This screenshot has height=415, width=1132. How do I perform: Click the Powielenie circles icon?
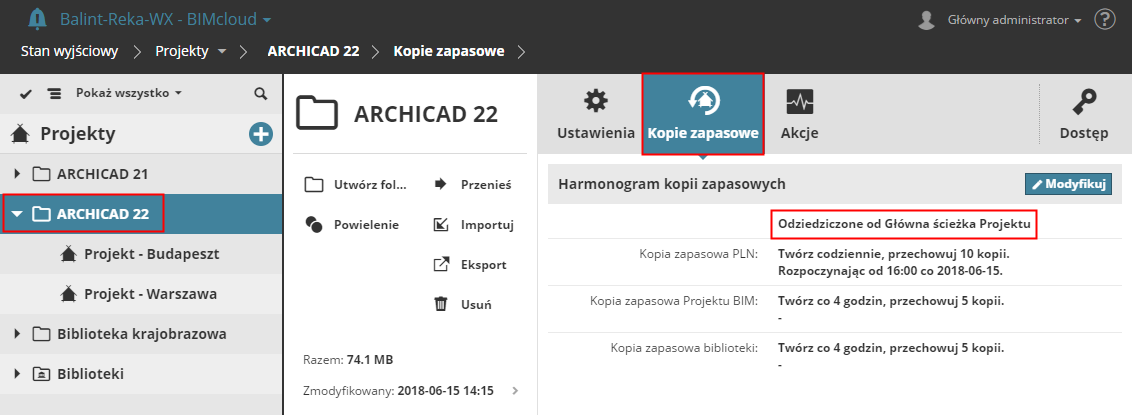(x=313, y=224)
